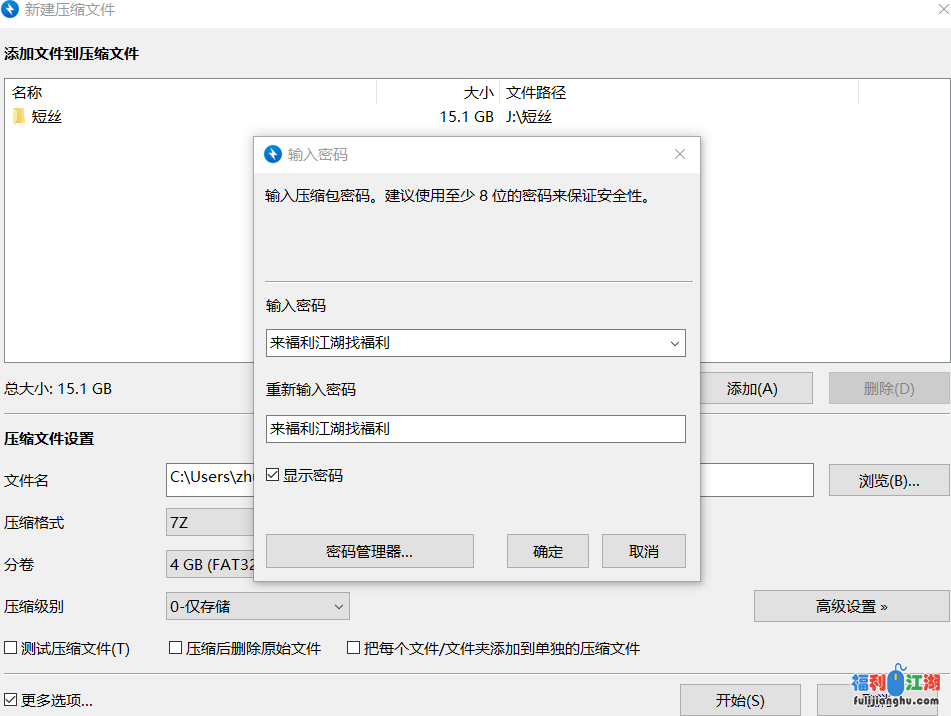951x716 pixels.
Task: Open 密码管理器 from the dialog
Action: (369, 551)
